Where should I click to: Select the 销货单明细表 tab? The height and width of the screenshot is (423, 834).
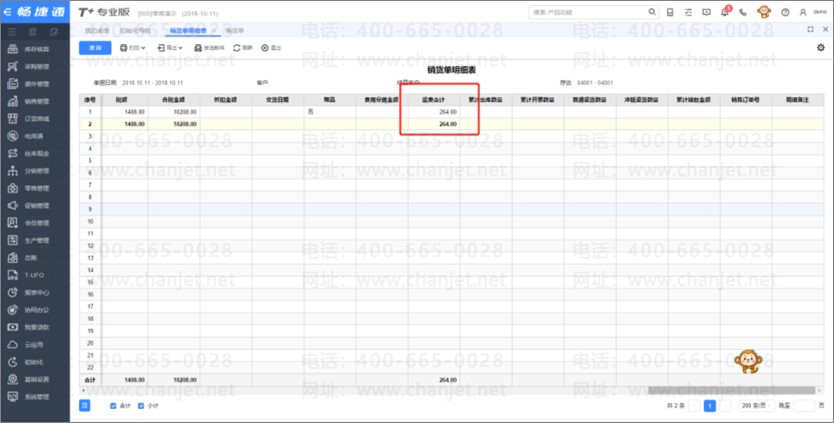[188, 31]
